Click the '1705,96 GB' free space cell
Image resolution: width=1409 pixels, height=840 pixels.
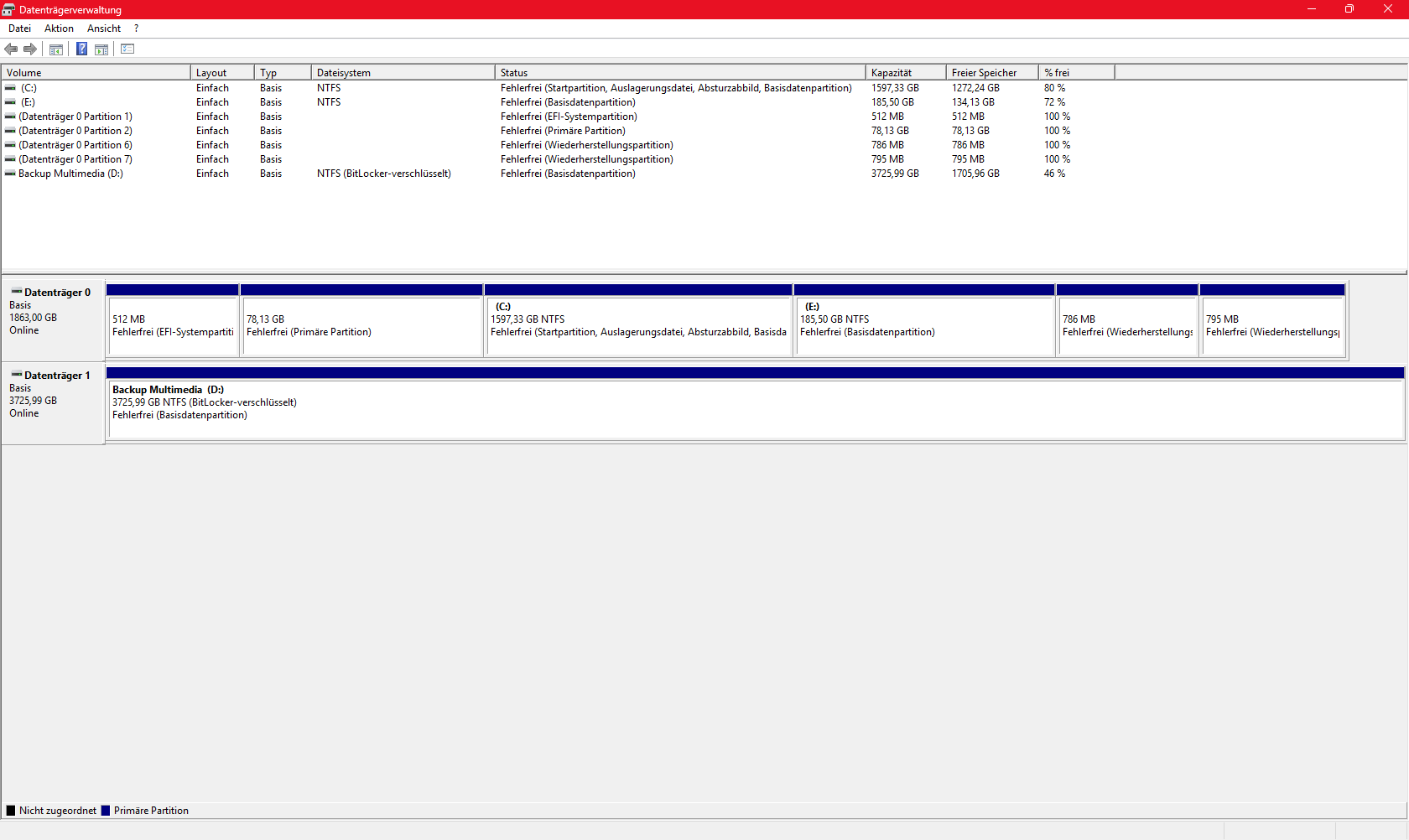975,174
